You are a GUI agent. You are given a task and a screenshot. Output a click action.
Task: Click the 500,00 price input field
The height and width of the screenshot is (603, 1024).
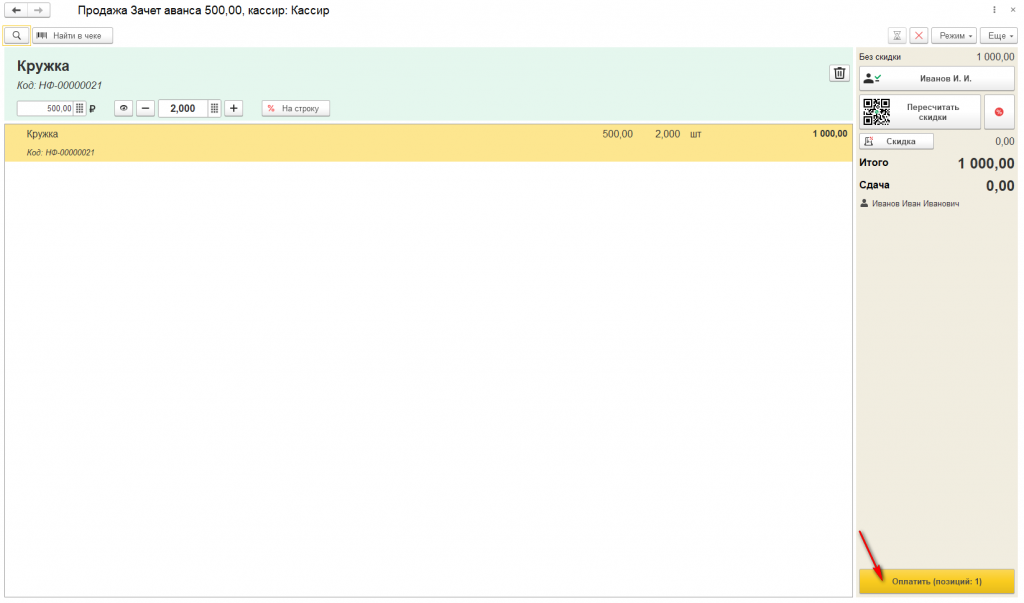coord(45,108)
